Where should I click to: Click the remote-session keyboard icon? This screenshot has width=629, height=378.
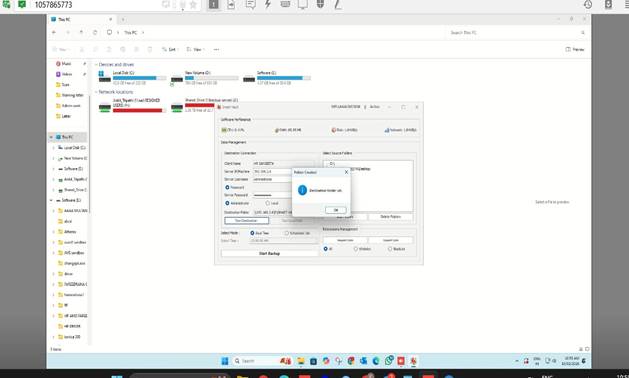[285, 4]
